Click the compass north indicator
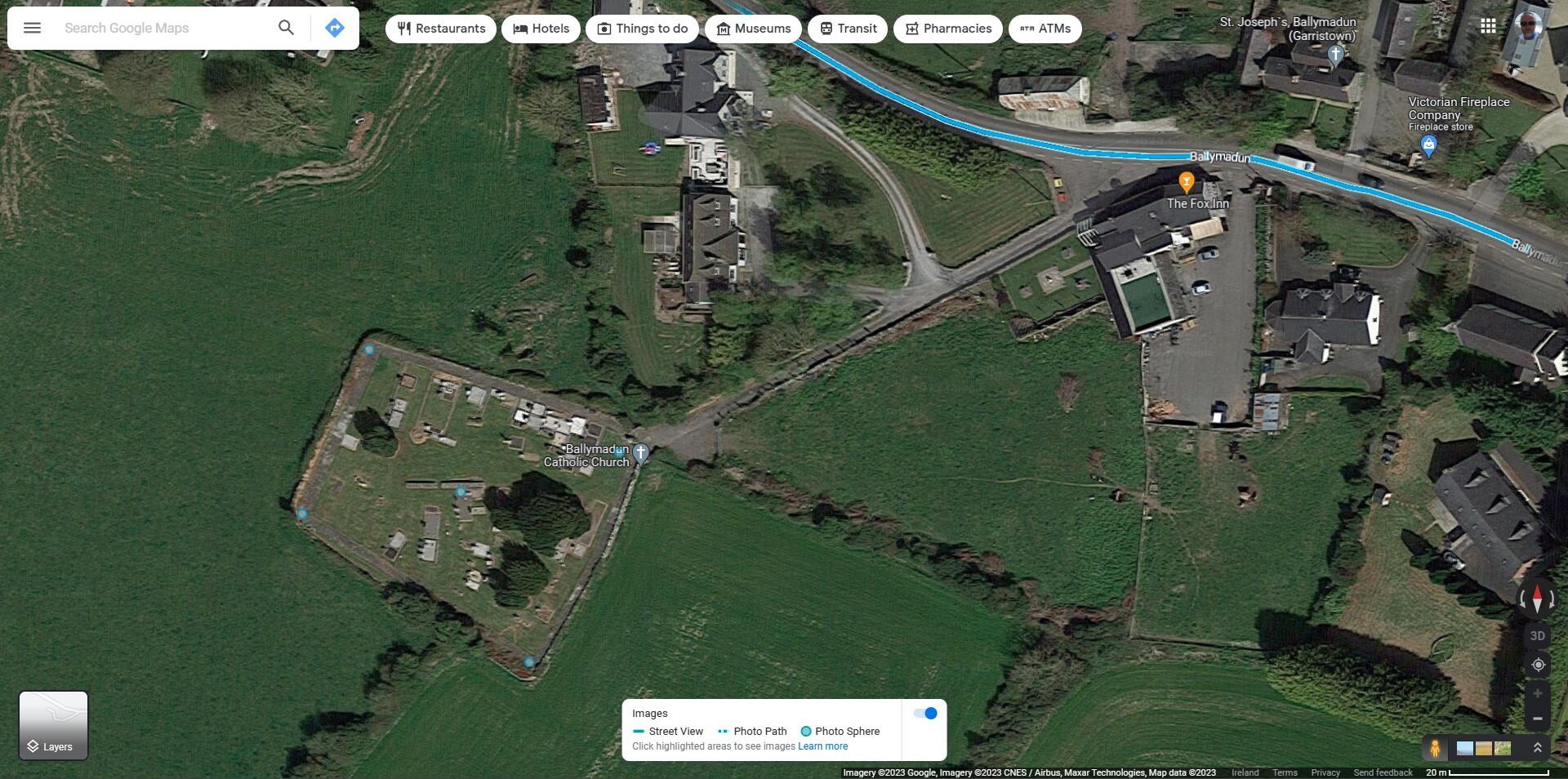The width and height of the screenshot is (1568, 779). coord(1537,599)
